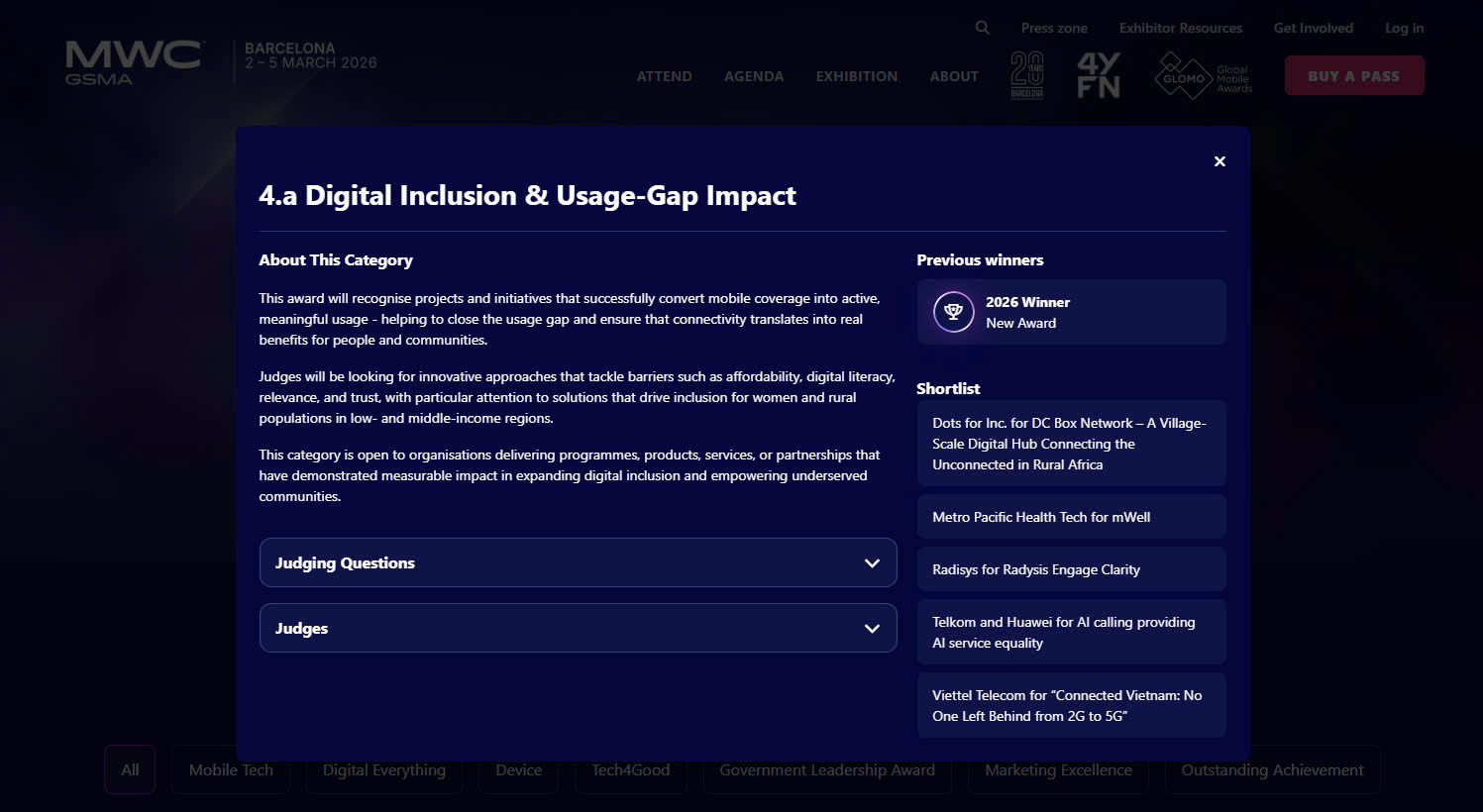This screenshot has height=812, width=1483.
Task: Open the AGENDA menu
Action: tap(753, 76)
